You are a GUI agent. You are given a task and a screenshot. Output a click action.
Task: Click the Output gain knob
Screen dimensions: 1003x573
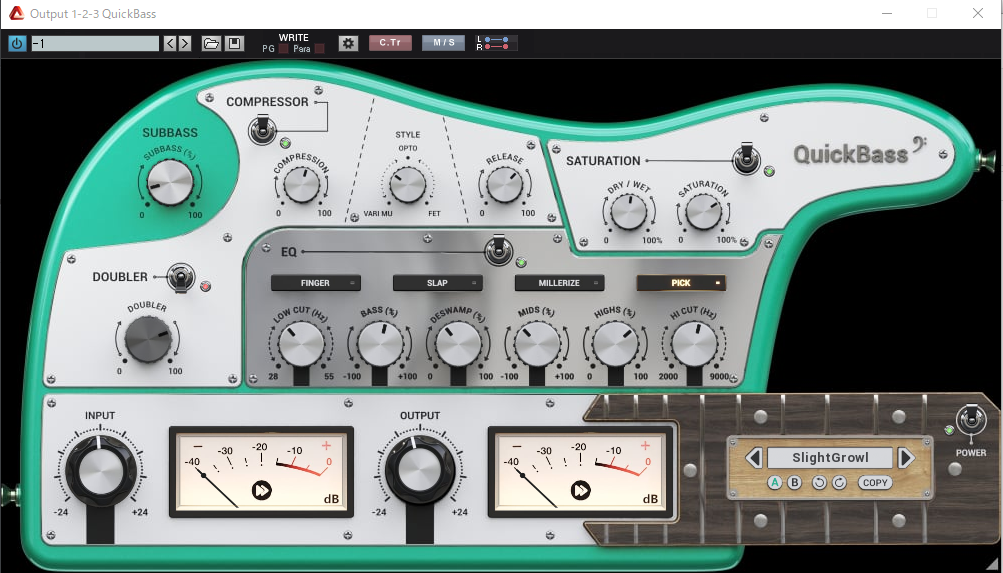tap(420, 471)
